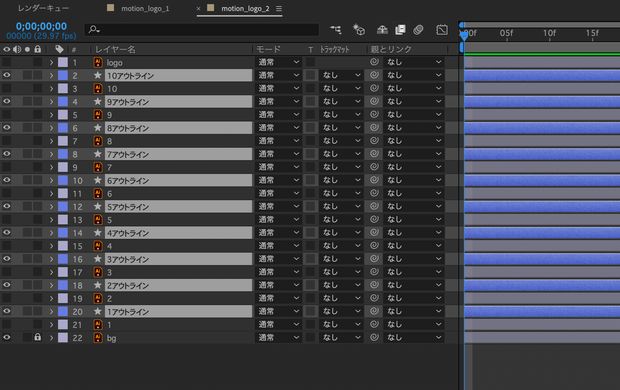This screenshot has width=620, height=390.
Task: Click the current timecode 0;00;00;00
Action: 41,27
